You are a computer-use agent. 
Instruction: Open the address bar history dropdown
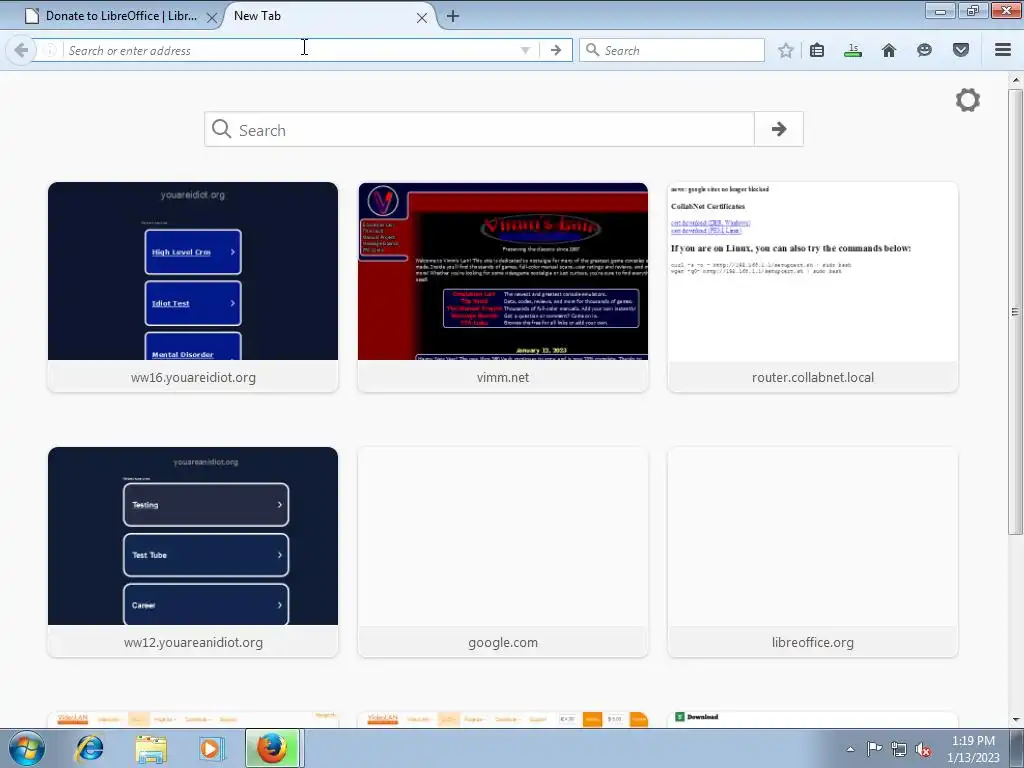pyautogui.click(x=525, y=50)
